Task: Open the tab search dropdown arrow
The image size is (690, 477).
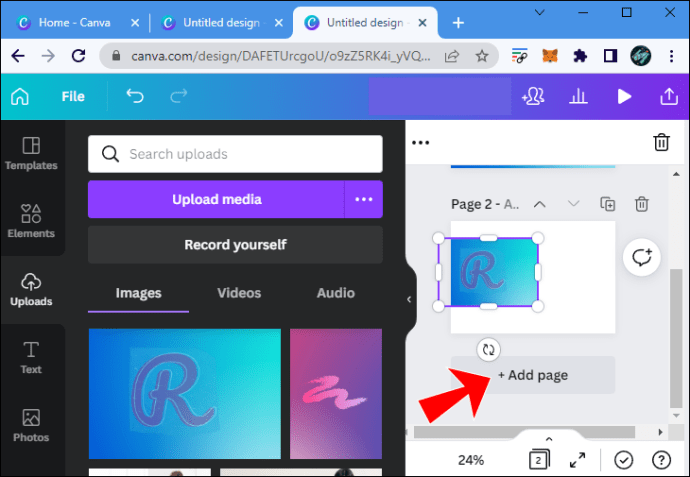Action: pos(540,12)
